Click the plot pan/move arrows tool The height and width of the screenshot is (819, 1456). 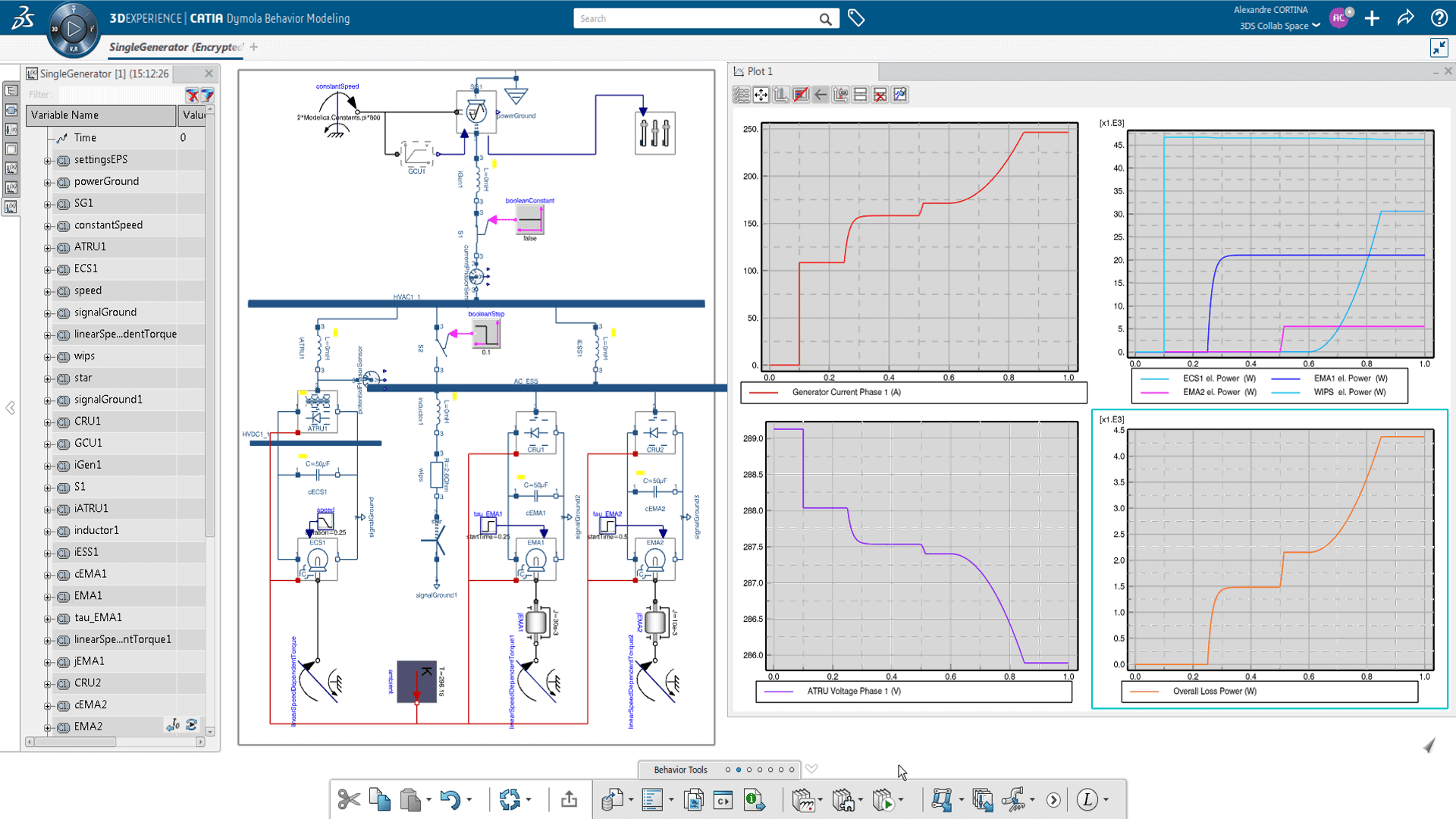pos(761,95)
